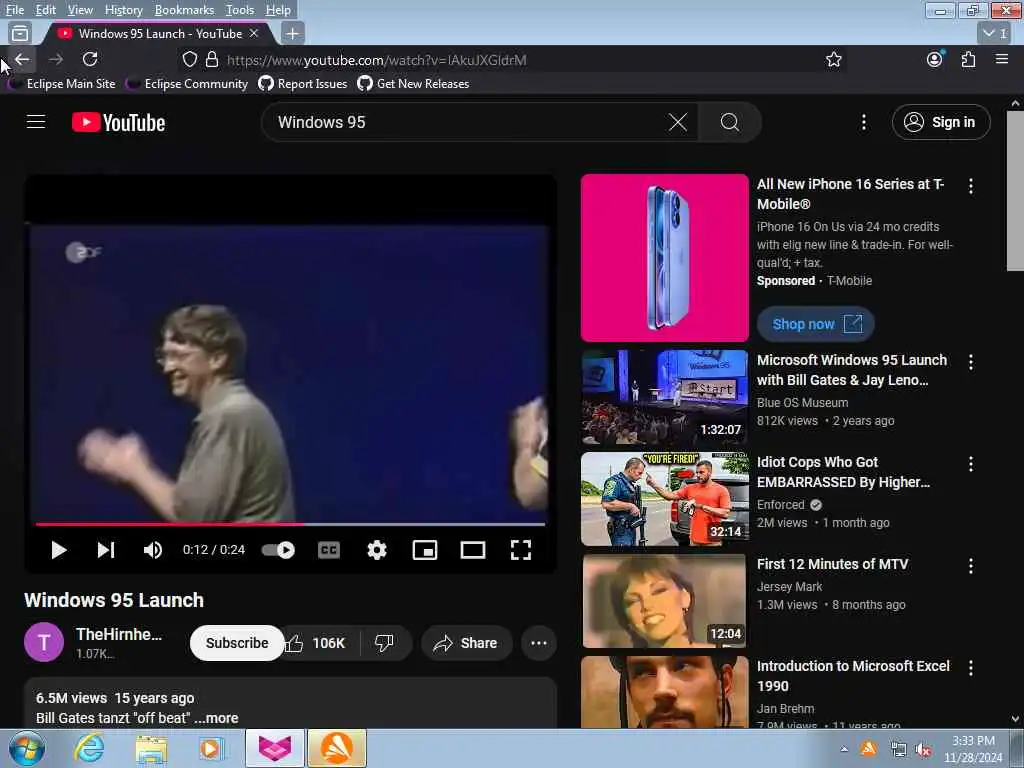The image size is (1024, 768).
Task: Subscribe to TheHirnhe channel
Action: [x=237, y=643]
